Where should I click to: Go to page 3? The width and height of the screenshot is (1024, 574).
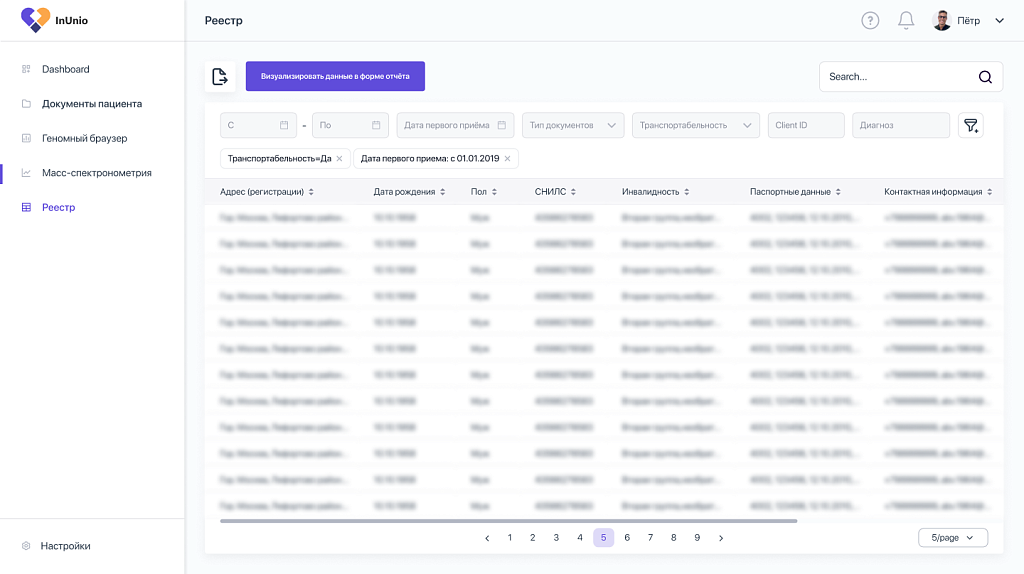point(556,538)
